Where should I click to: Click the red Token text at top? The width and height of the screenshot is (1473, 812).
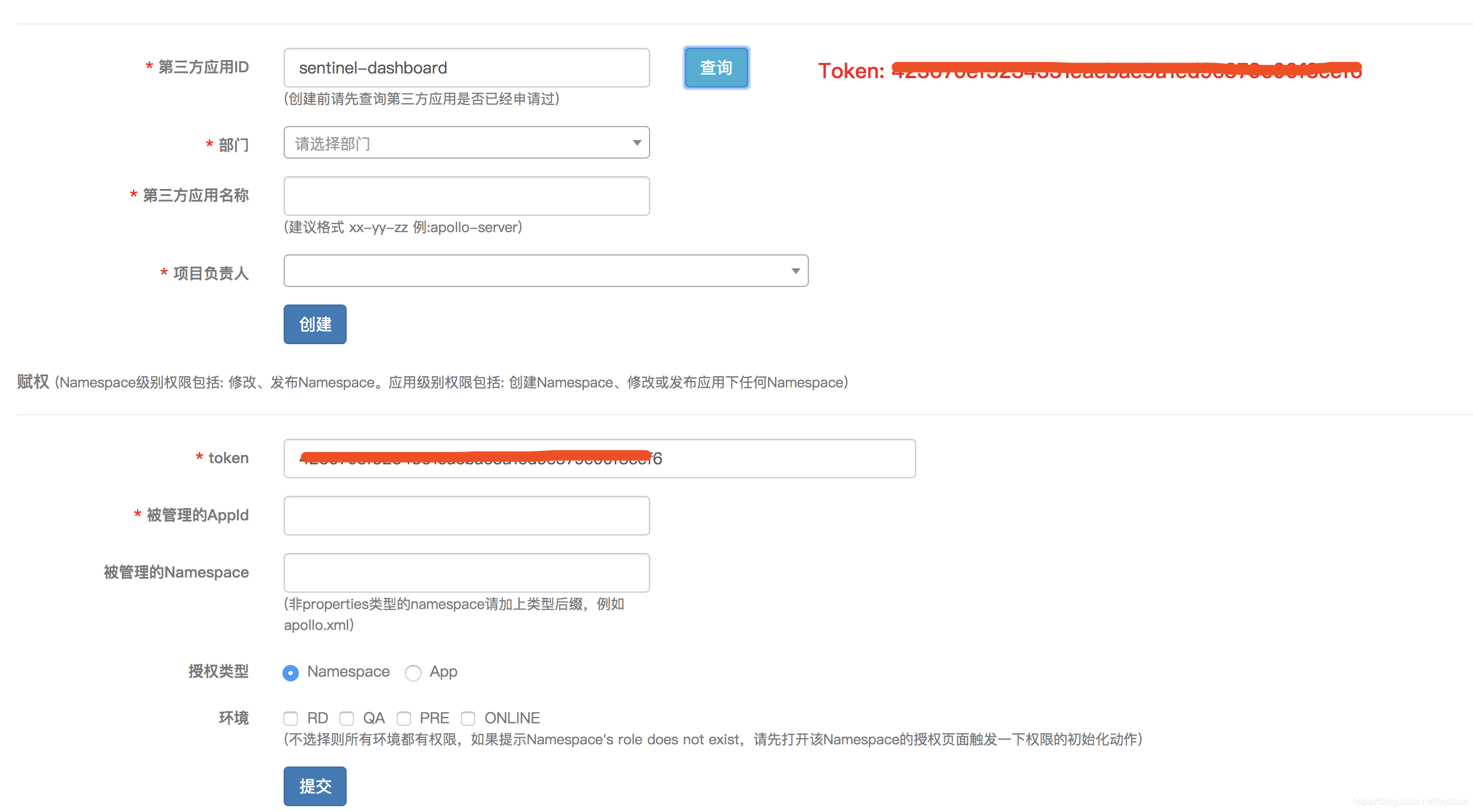(852, 71)
